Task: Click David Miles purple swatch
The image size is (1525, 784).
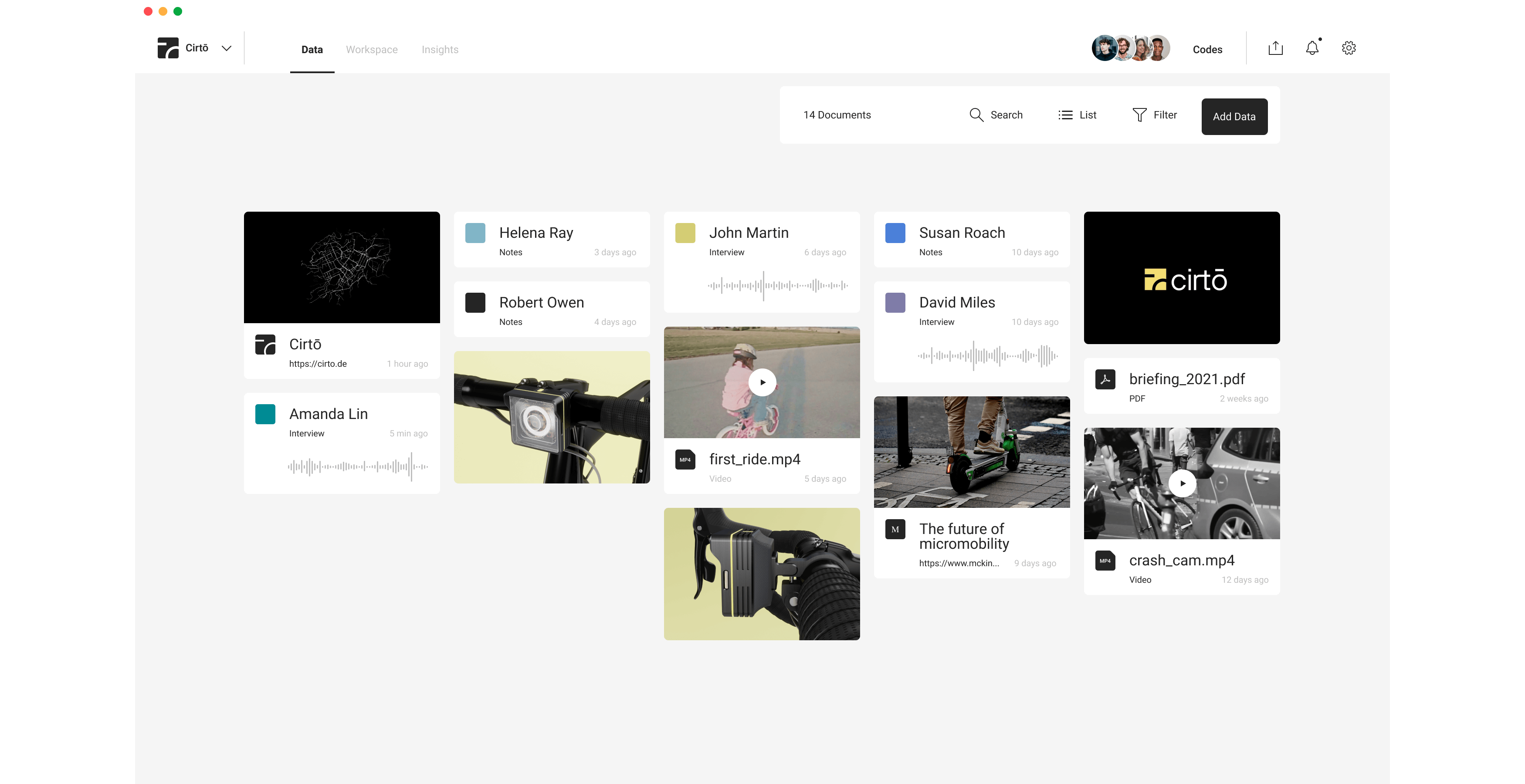Action: [895, 303]
